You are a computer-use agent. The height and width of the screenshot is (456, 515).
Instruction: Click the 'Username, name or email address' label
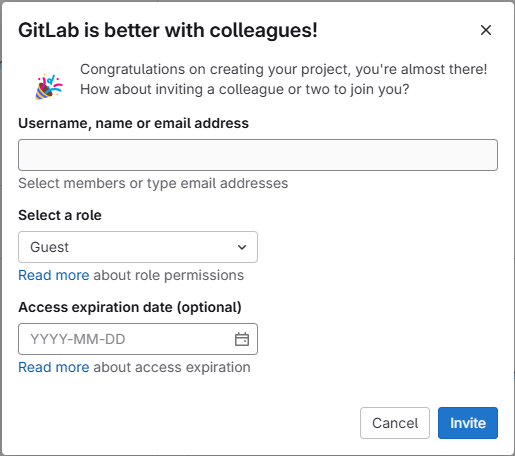point(133,123)
